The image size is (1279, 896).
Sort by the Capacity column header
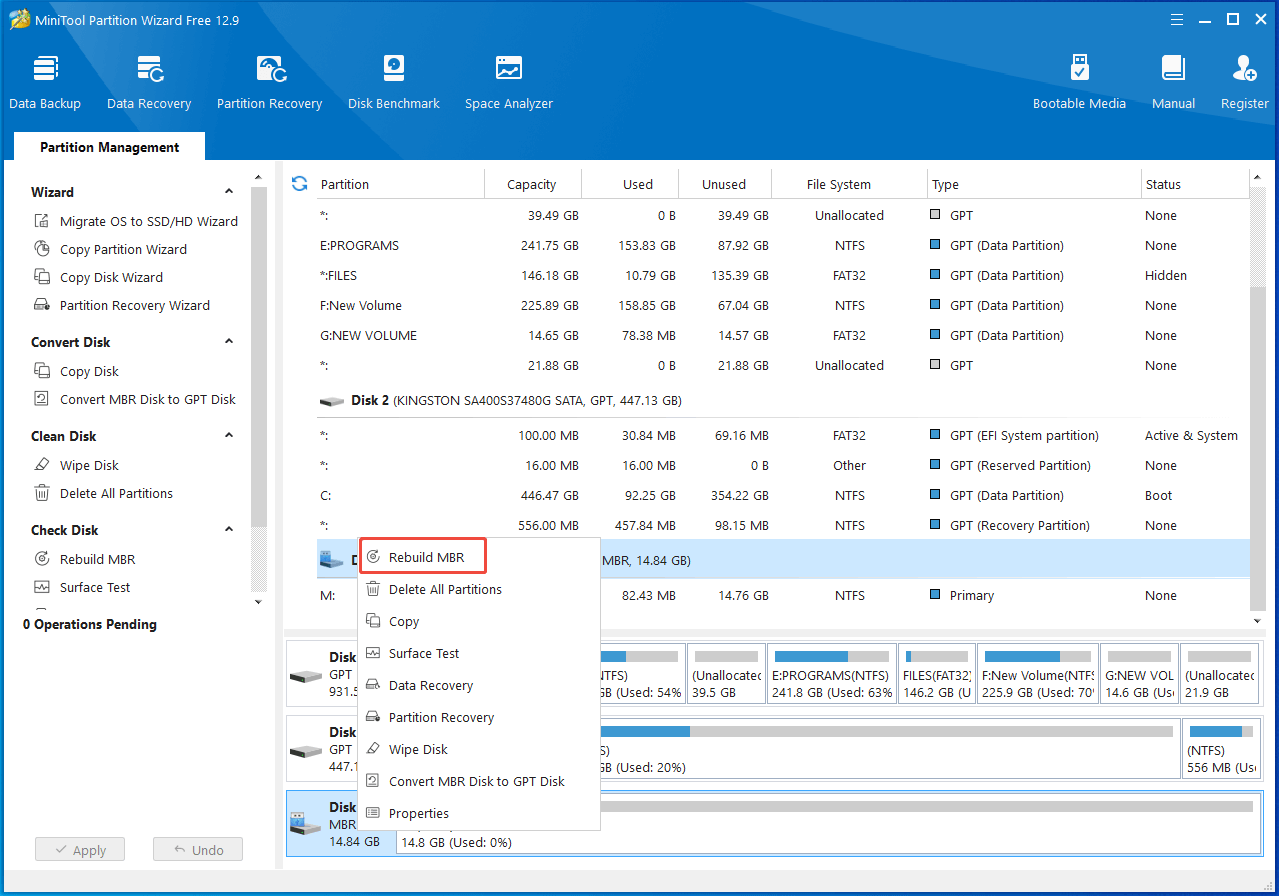tap(532, 184)
